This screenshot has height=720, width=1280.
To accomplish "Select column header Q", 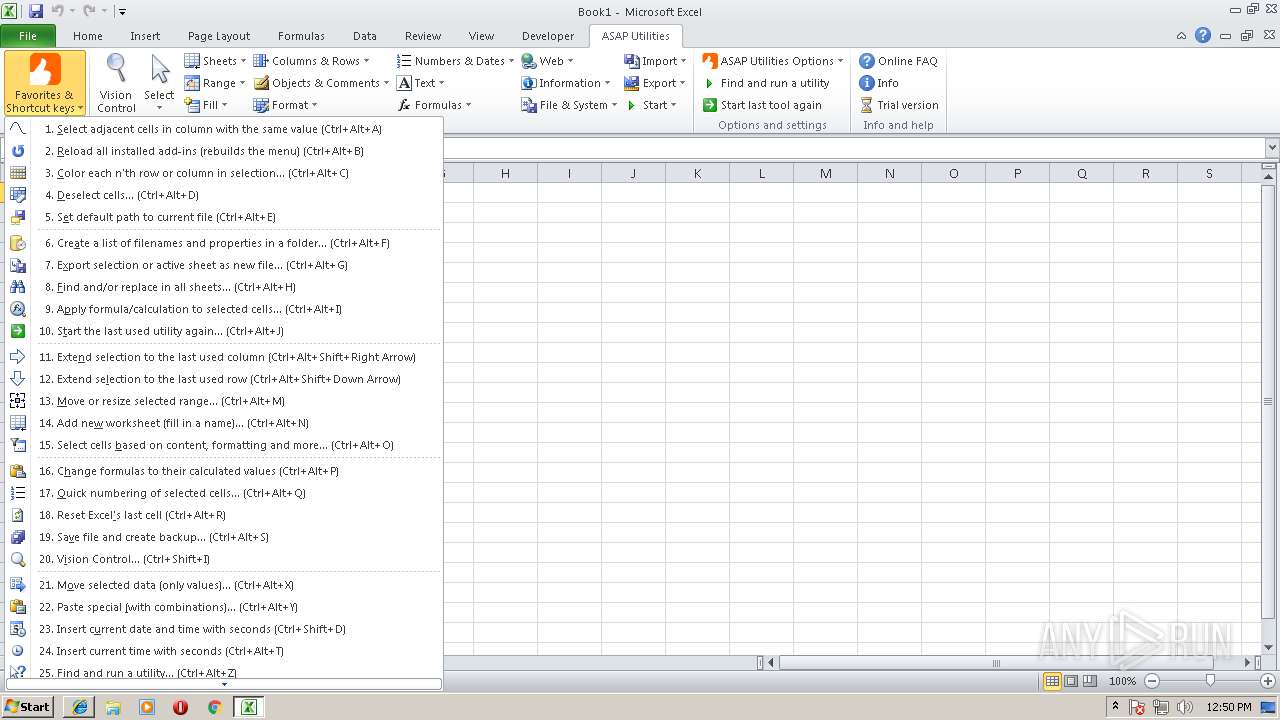I will pyautogui.click(x=1081, y=174).
